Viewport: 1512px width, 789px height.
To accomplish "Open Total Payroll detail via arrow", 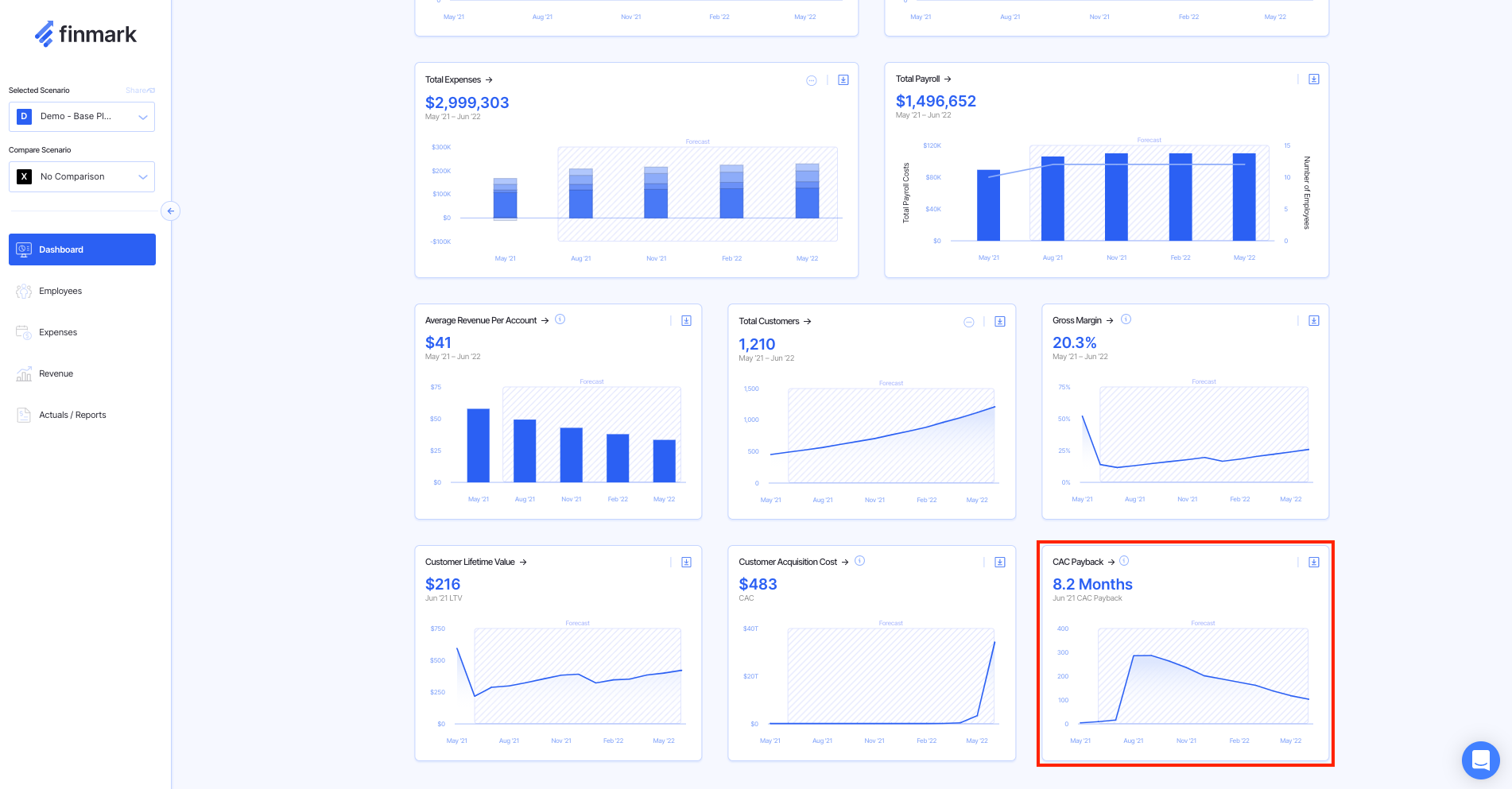I will [948, 79].
